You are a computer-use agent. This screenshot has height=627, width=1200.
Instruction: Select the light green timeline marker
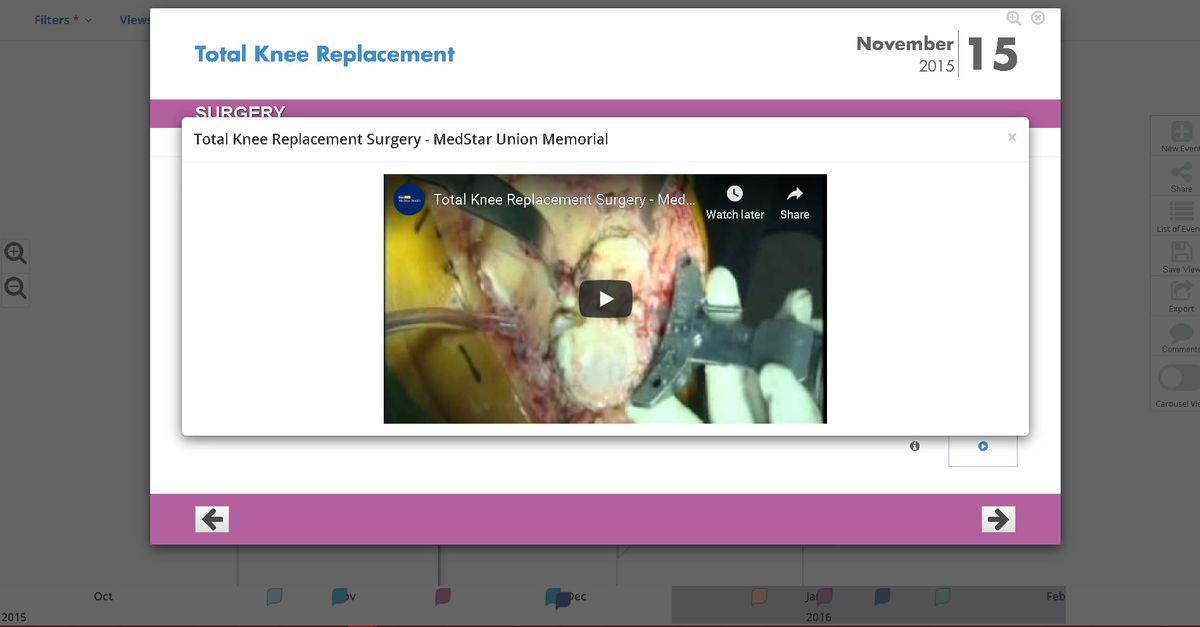click(x=942, y=597)
